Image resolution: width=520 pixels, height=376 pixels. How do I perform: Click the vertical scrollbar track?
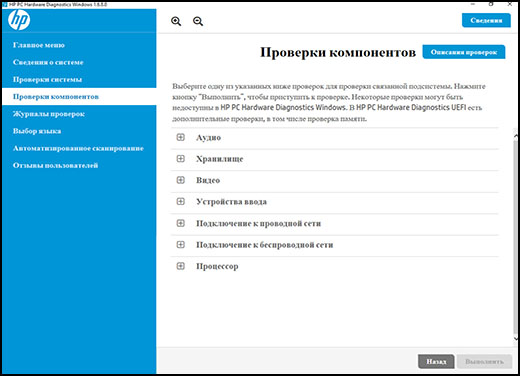click(516, 237)
